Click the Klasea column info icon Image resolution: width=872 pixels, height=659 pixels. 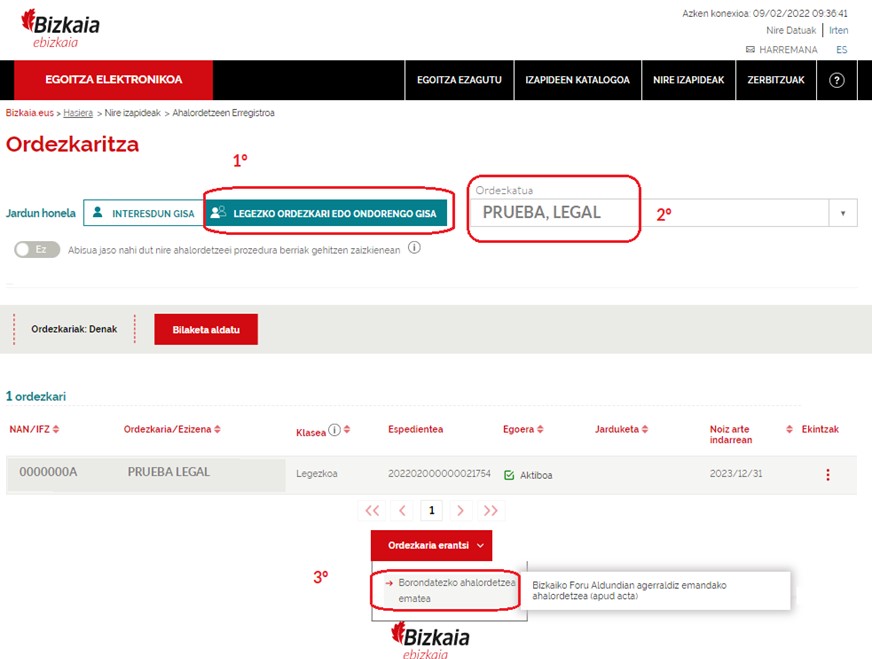coord(334,430)
